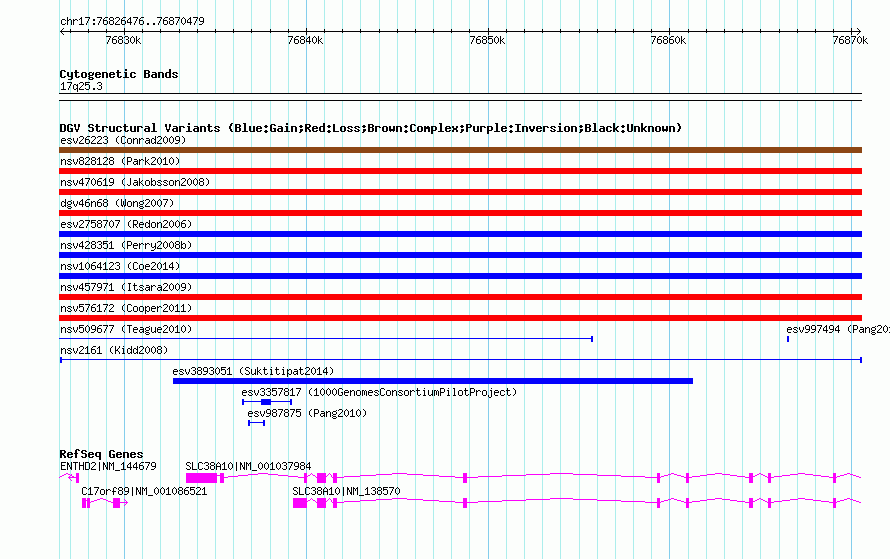The image size is (890, 559).
Task: Click the C17orf89|NM_001086521 gene label
Action: (x=144, y=491)
